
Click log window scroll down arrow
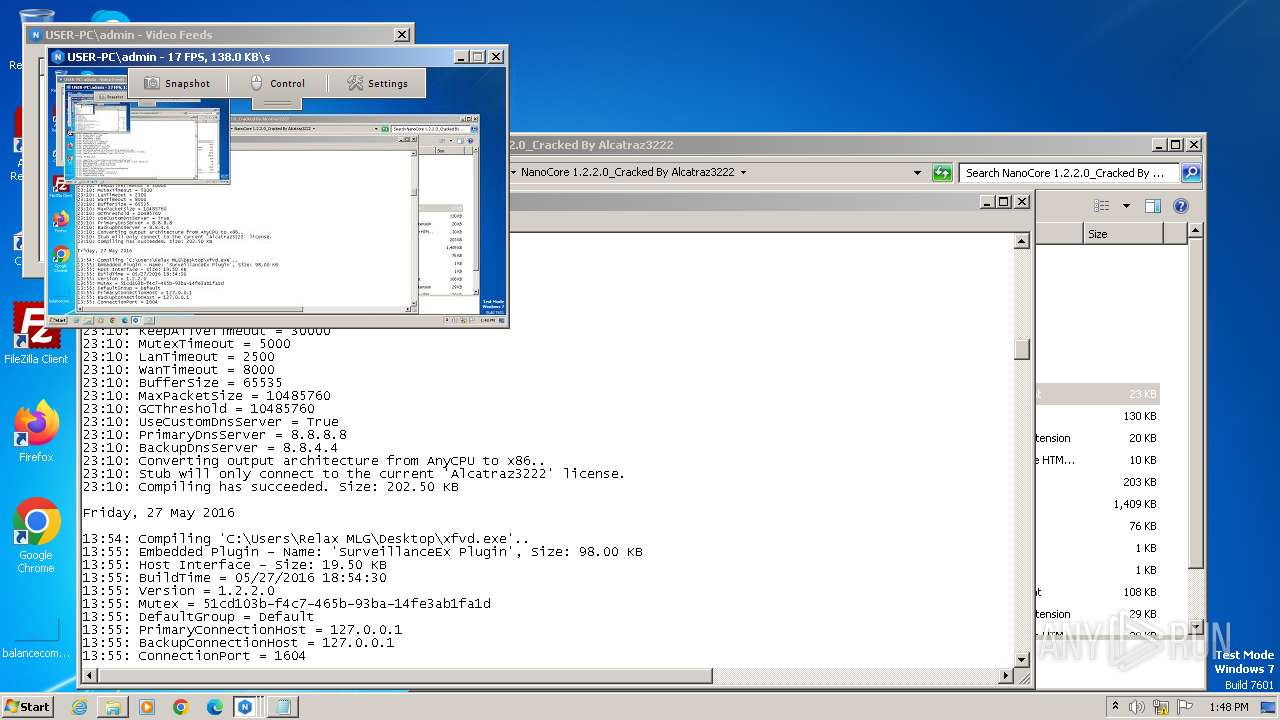tap(1021, 659)
